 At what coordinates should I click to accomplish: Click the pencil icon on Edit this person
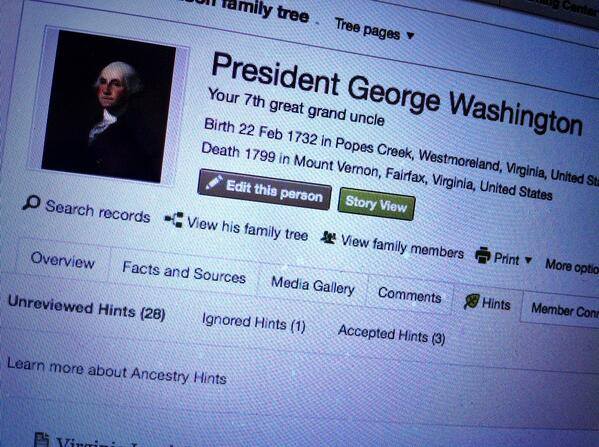[214, 183]
